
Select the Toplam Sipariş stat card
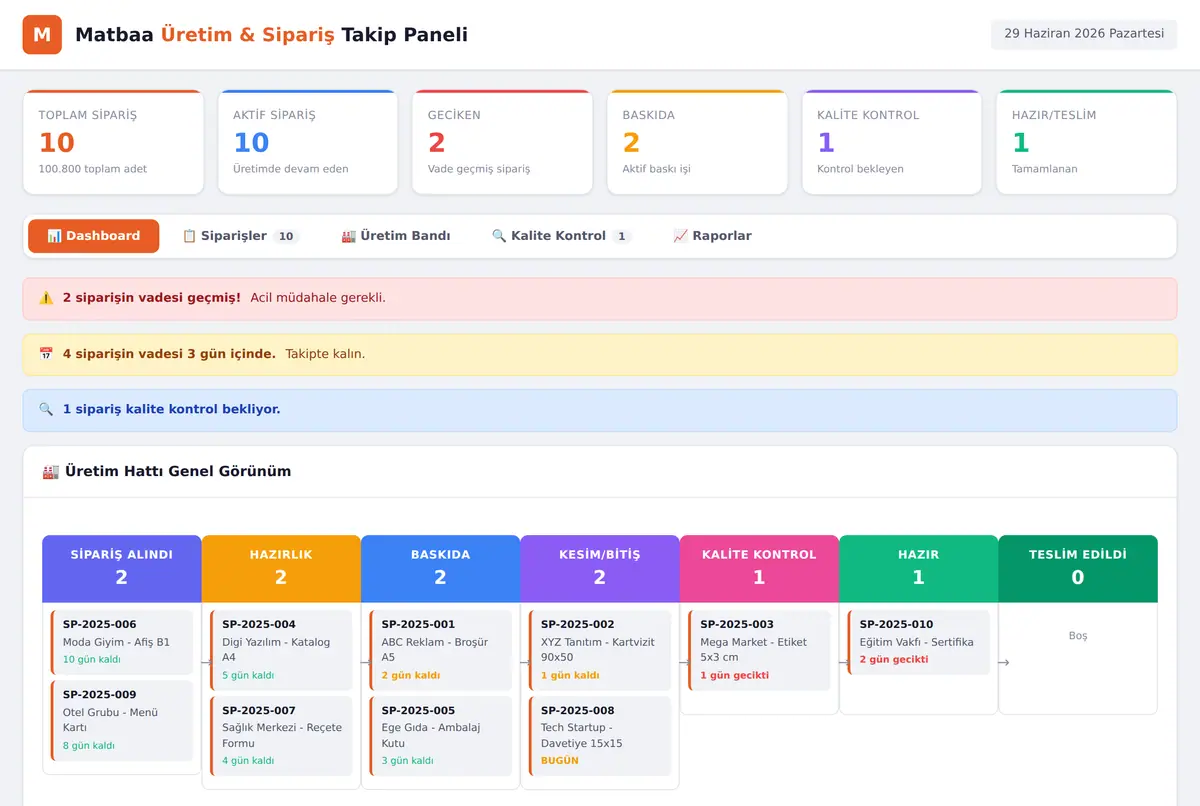tap(113, 142)
